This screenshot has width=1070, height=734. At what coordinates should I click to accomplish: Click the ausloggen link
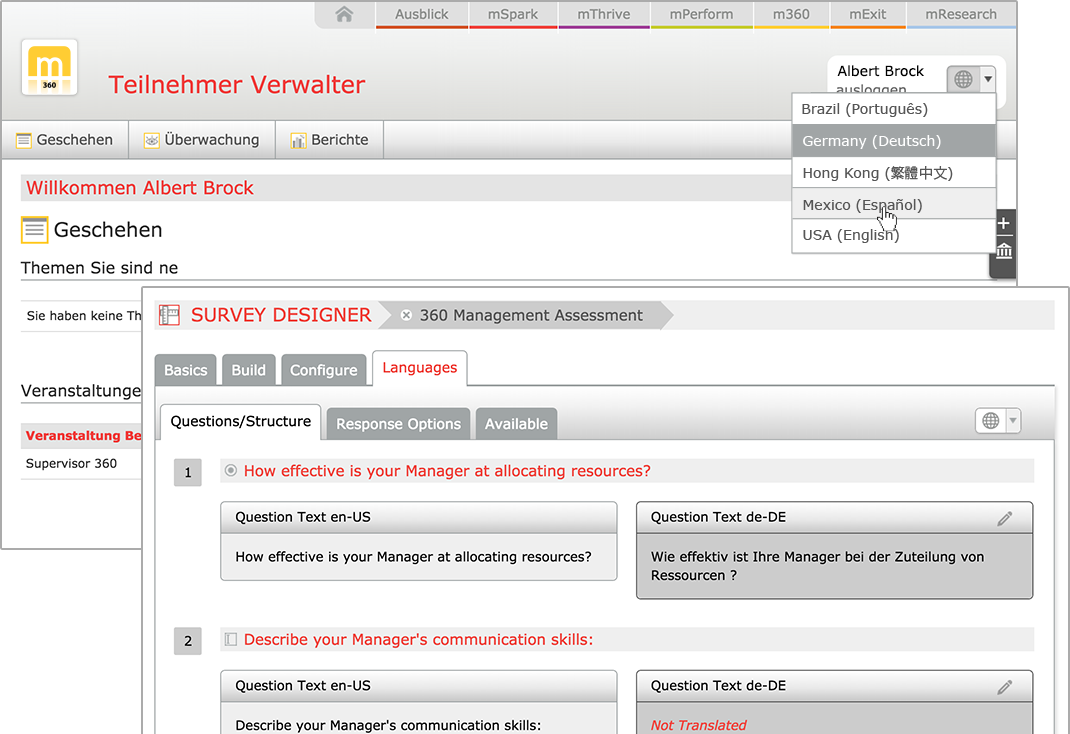870,91
